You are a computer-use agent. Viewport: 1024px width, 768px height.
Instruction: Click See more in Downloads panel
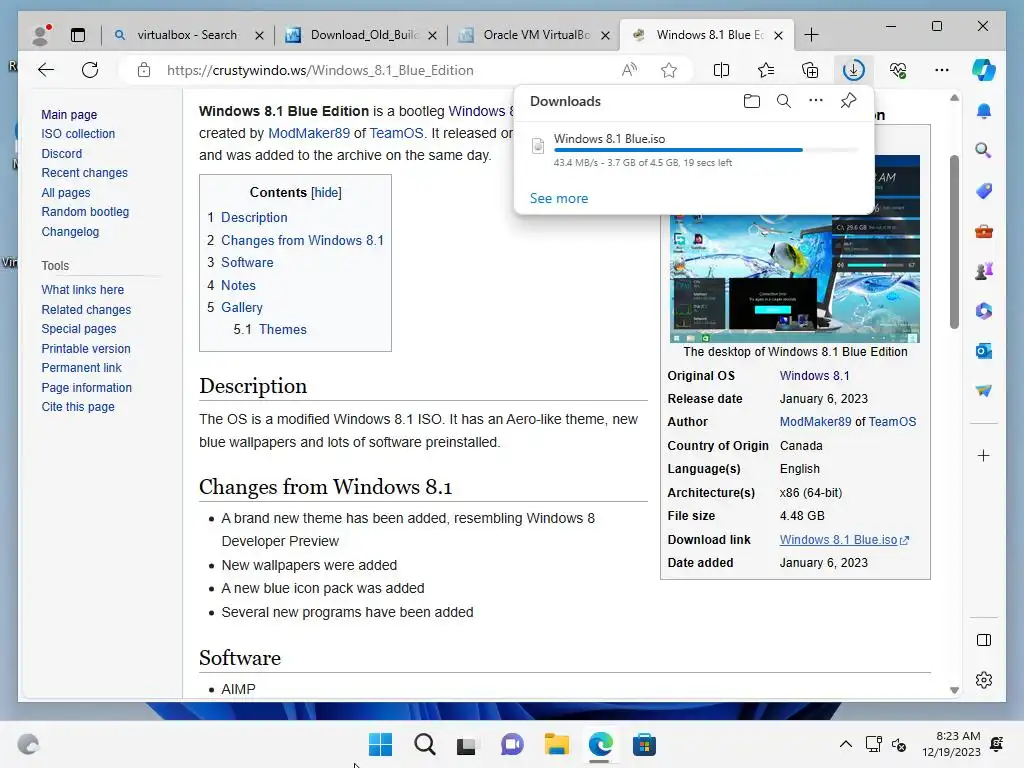[x=559, y=198]
